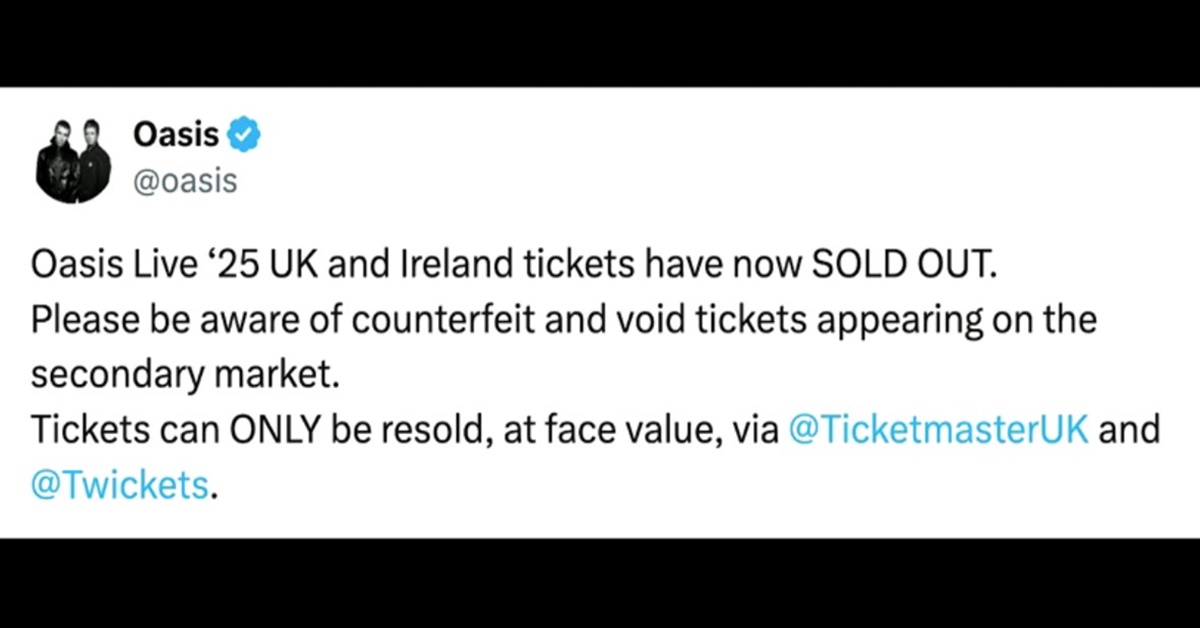The width and height of the screenshot is (1200, 628).
Task: Open the @TicketmasterUK mention link
Action: click(x=938, y=430)
